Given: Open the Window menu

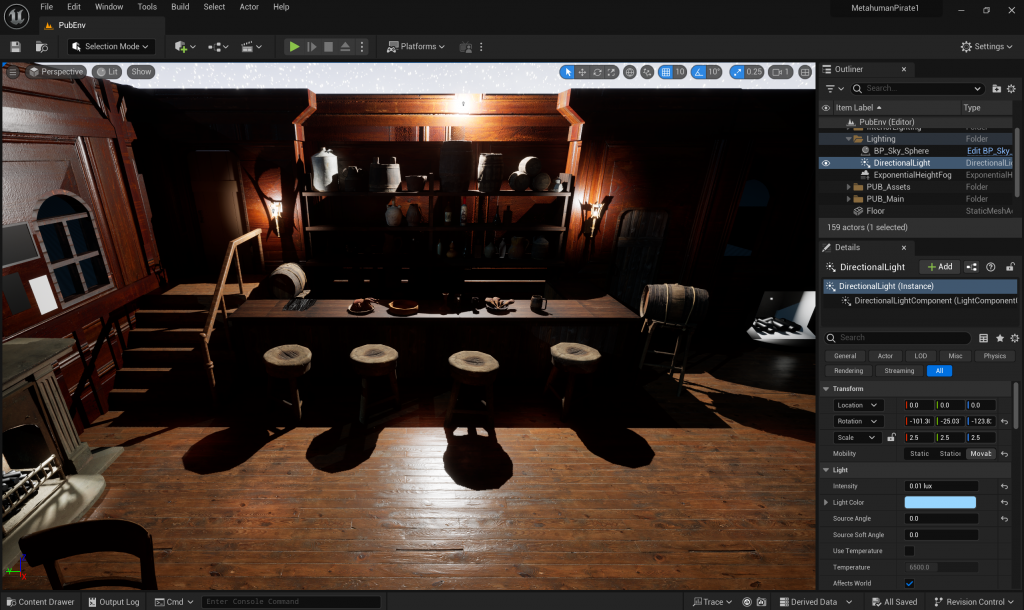Looking at the screenshot, I should (x=109, y=7).
